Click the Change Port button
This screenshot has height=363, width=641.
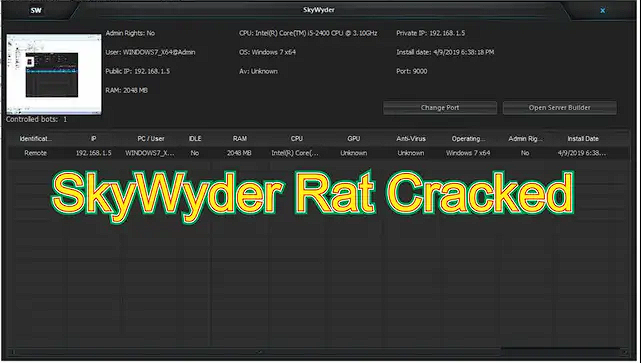click(x=440, y=108)
